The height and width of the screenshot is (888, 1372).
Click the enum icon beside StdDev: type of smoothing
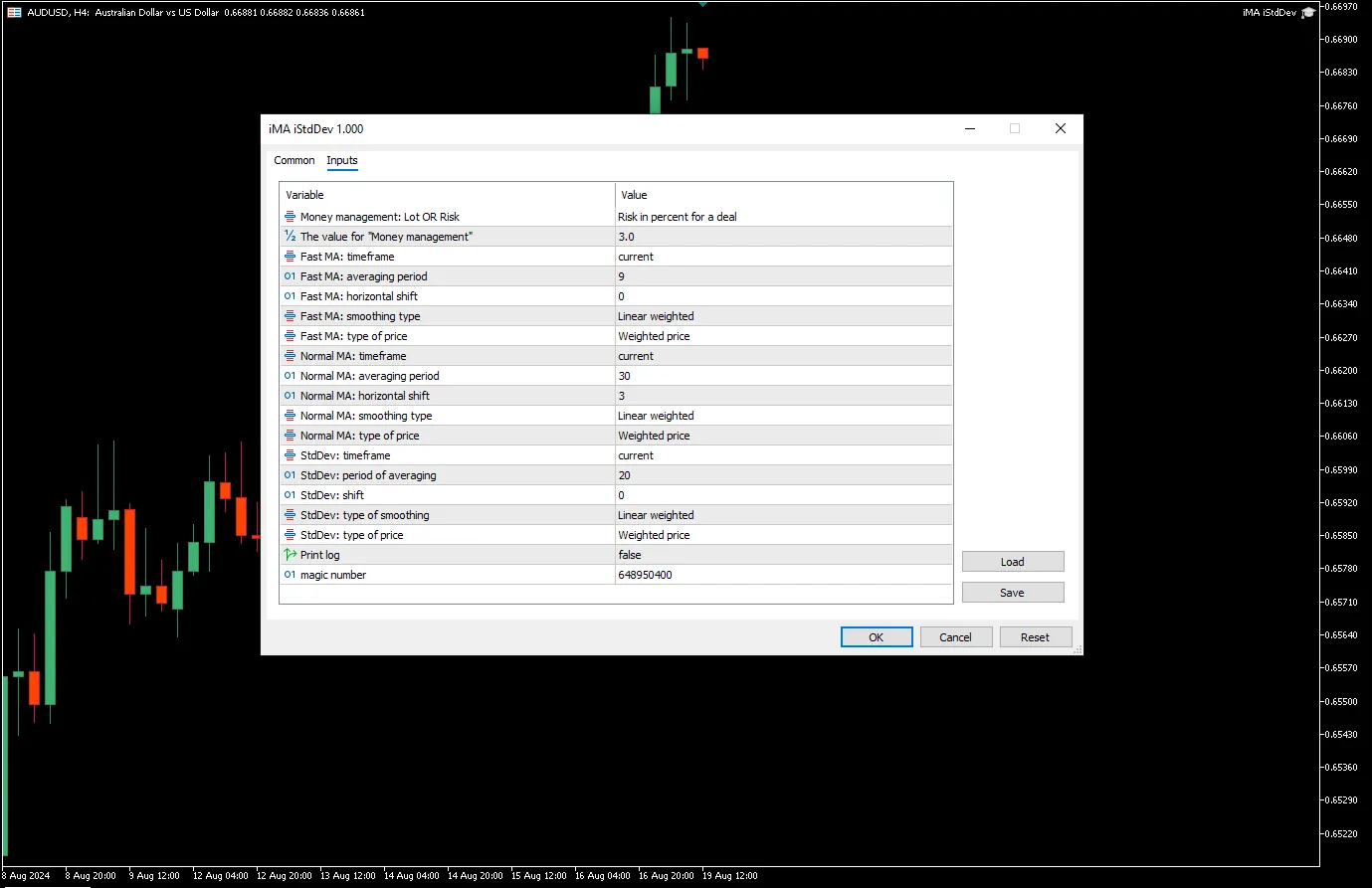pyautogui.click(x=290, y=515)
